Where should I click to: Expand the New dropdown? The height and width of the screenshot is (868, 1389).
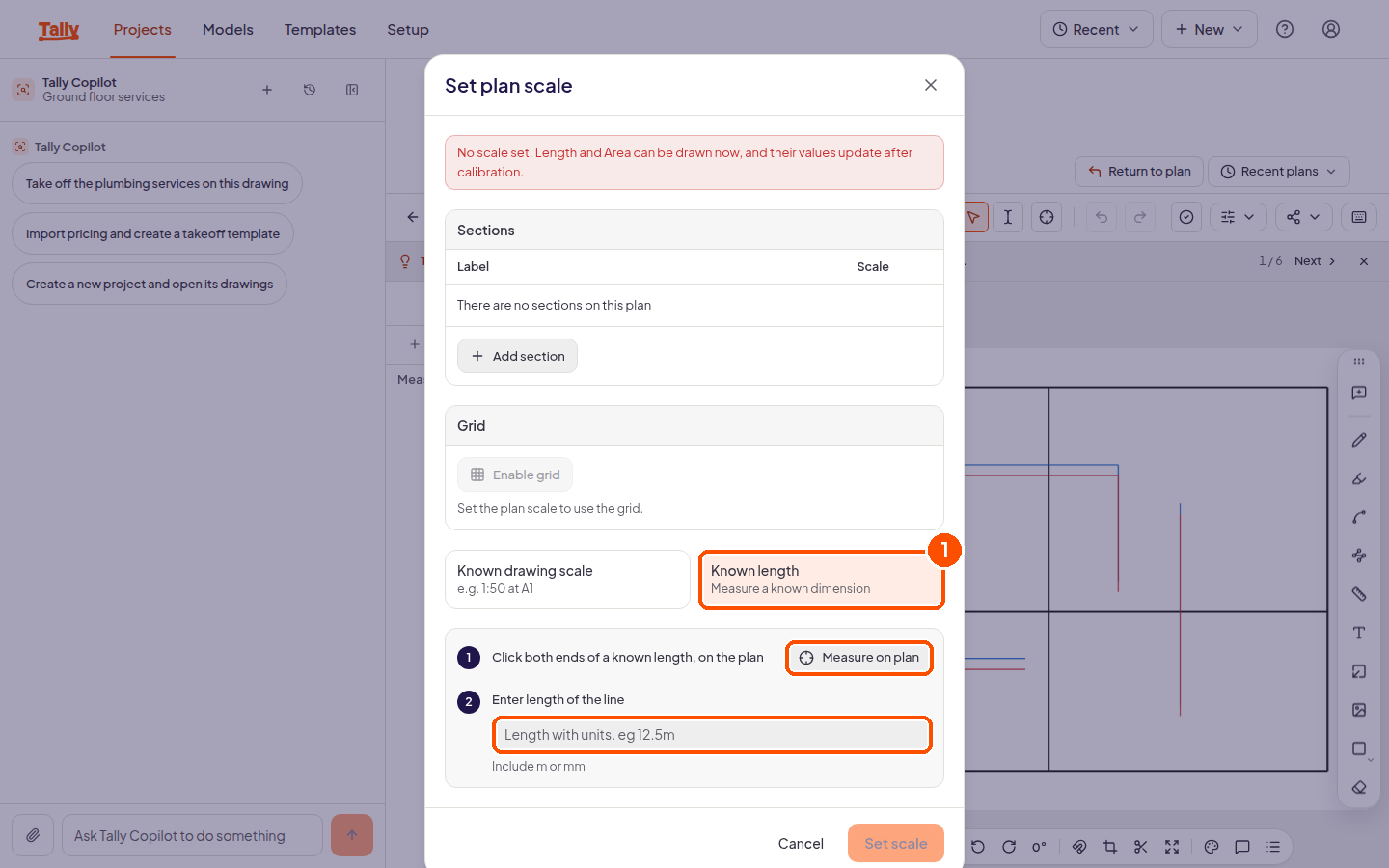point(1210,29)
